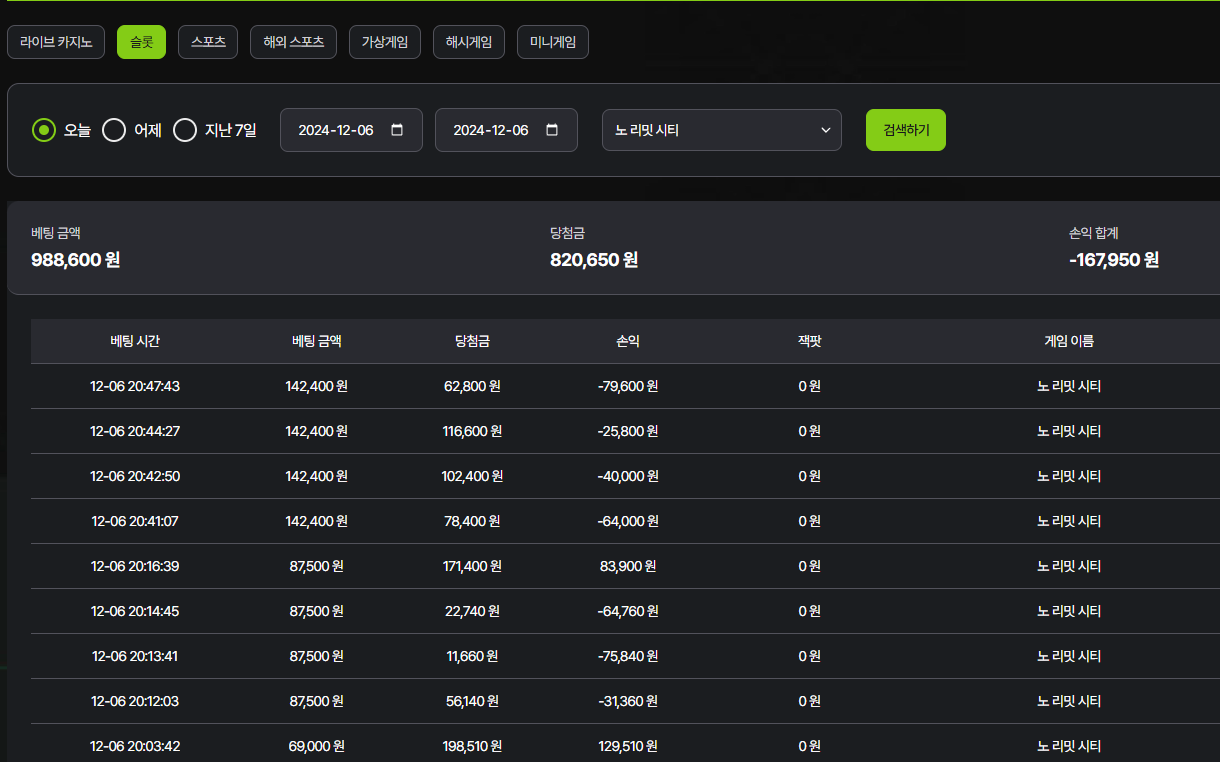Click winnings cell 102,400 원

[x=472, y=476]
